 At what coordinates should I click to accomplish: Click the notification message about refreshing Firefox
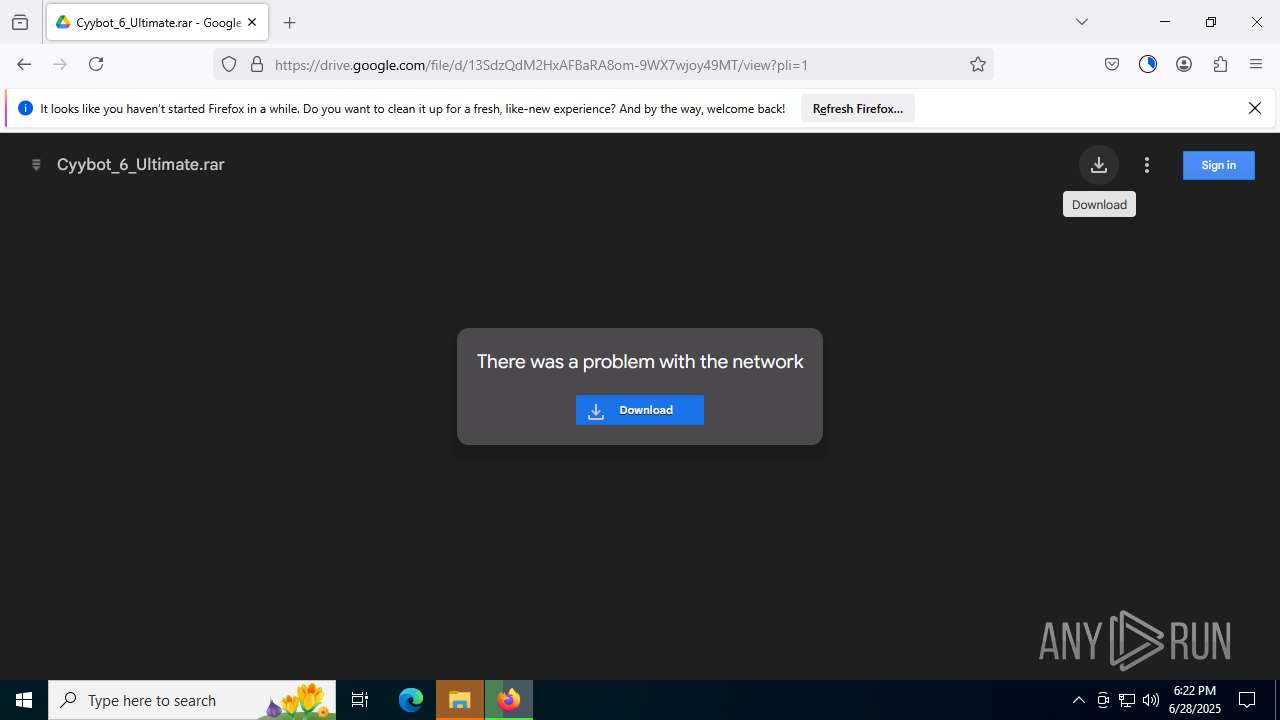pos(413,108)
